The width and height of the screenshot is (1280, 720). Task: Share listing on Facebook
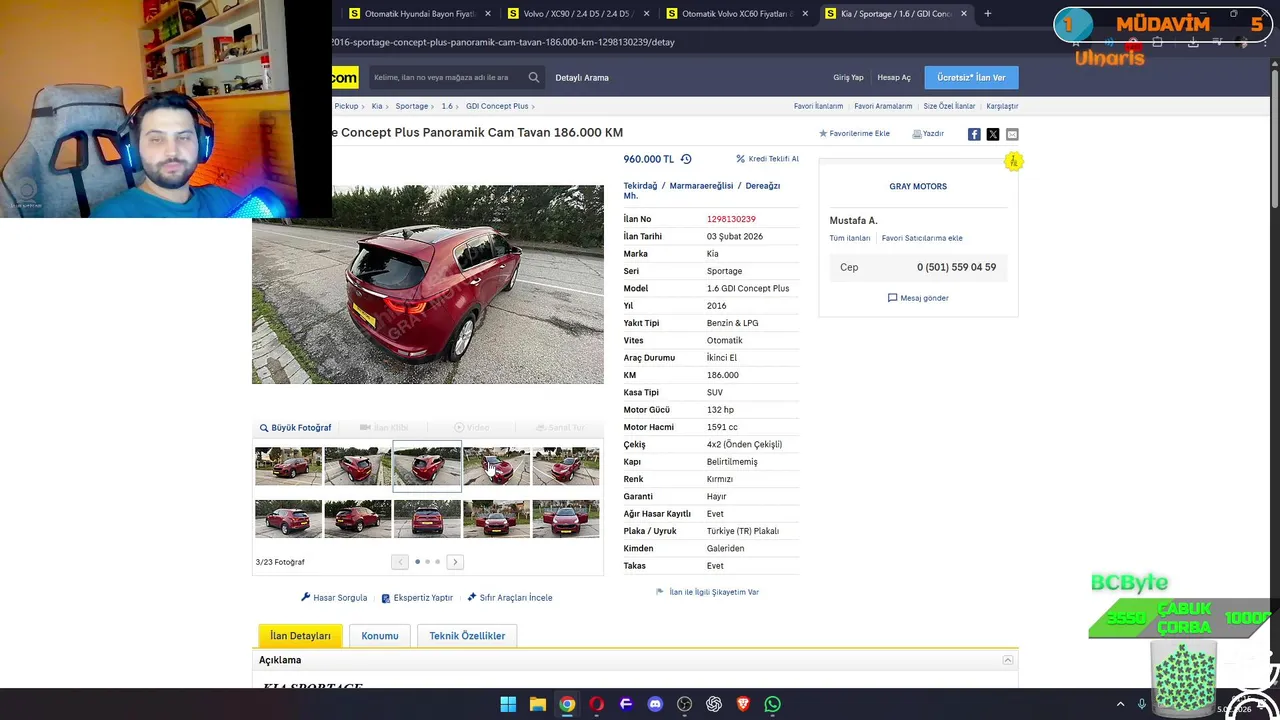pos(974,134)
